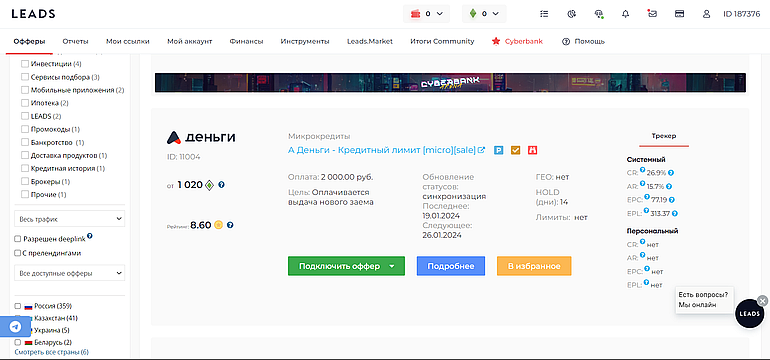Click the Telegram floating button
The width and height of the screenshot is (770, 360).
tap(15, 327)
